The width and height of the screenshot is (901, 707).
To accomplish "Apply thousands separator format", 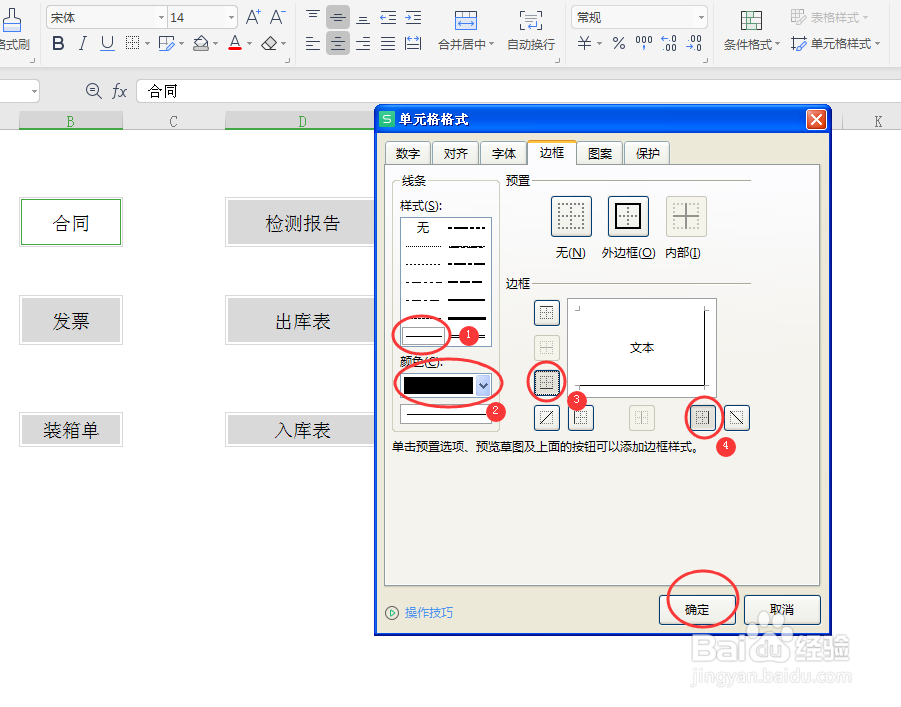I will 644,43.
